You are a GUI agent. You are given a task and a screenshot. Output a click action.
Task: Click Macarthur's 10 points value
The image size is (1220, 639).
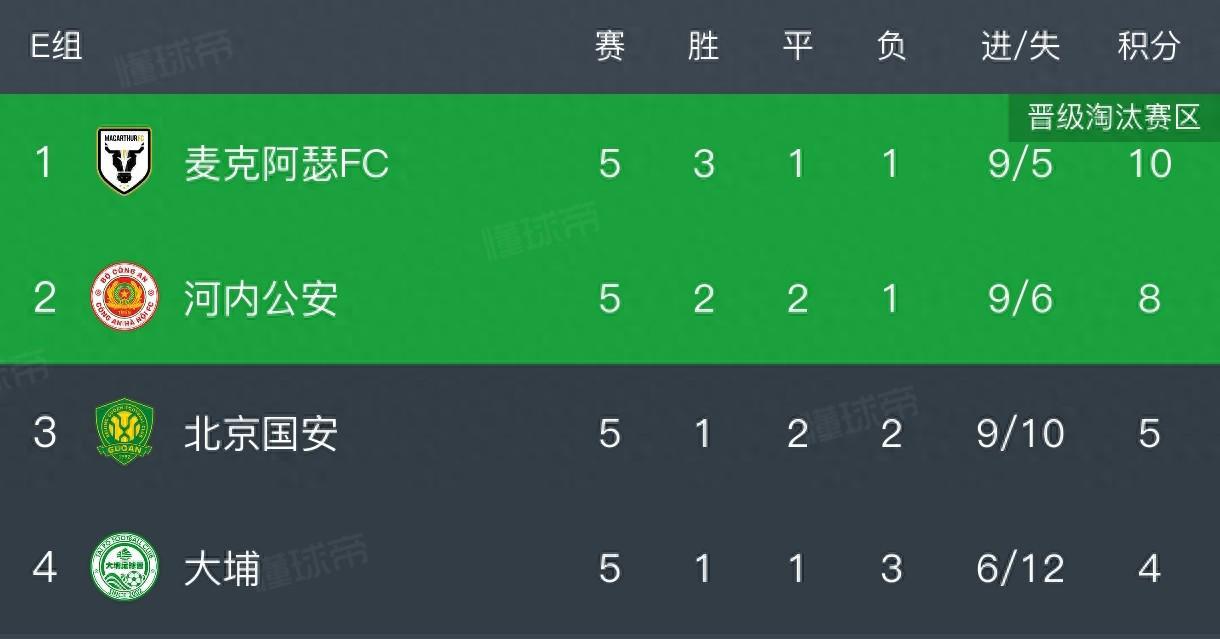[1149, 163]
